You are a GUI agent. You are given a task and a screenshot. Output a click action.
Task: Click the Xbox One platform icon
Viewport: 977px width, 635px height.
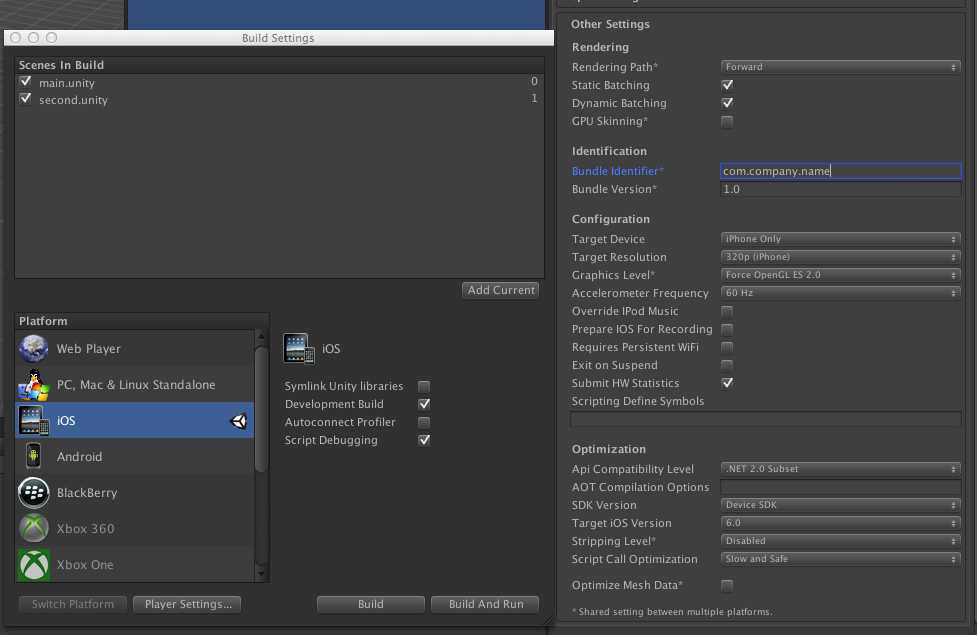click(x=34, y=565)
